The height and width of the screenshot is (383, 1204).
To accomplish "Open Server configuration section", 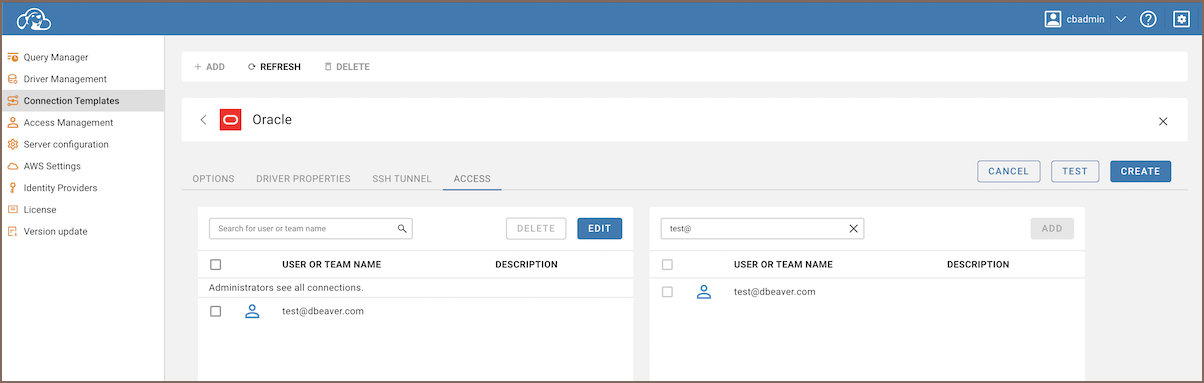I will (66, 144).
